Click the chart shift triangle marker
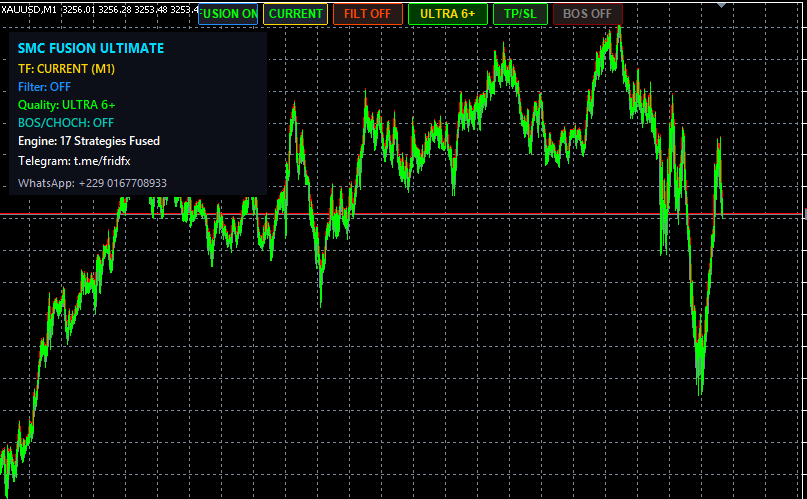Screen dimensions: 807x499 point(722,5)
